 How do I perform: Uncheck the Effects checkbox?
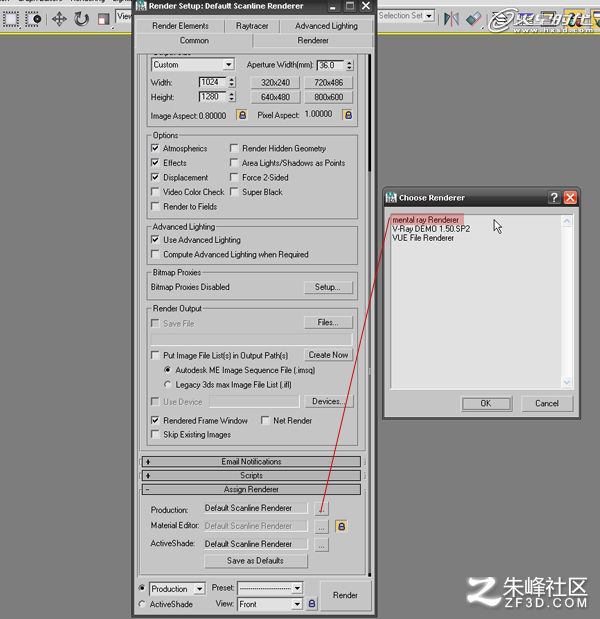click(x=155, y=163)
